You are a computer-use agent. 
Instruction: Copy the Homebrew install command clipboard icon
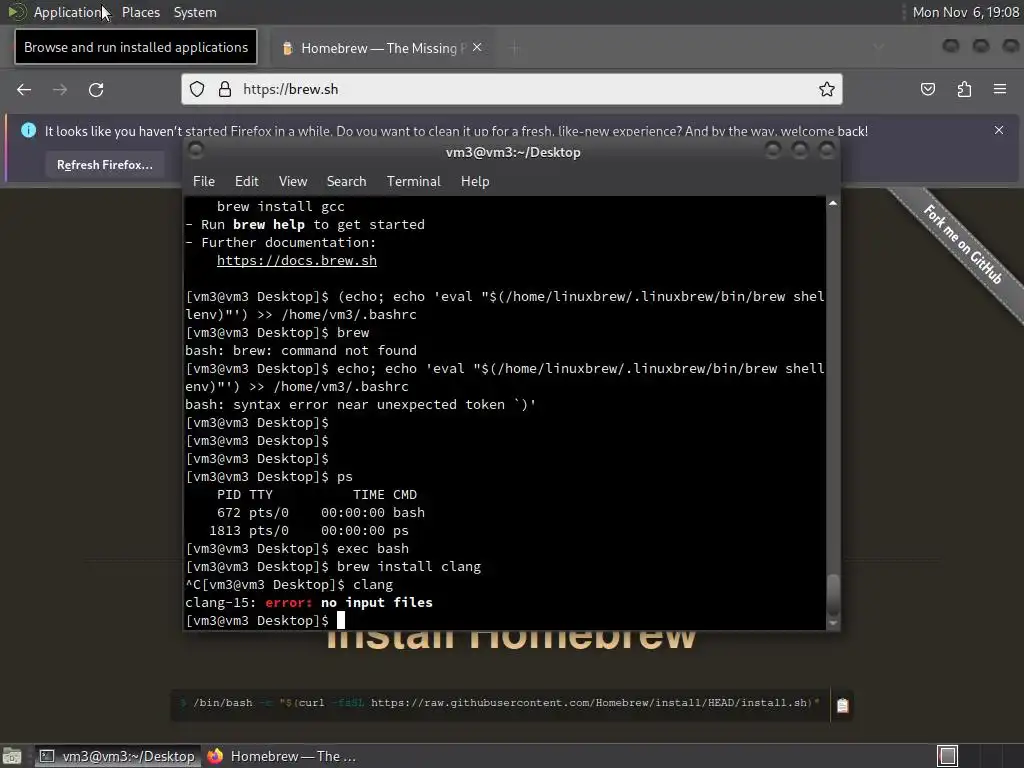click(x=842, y=705)
